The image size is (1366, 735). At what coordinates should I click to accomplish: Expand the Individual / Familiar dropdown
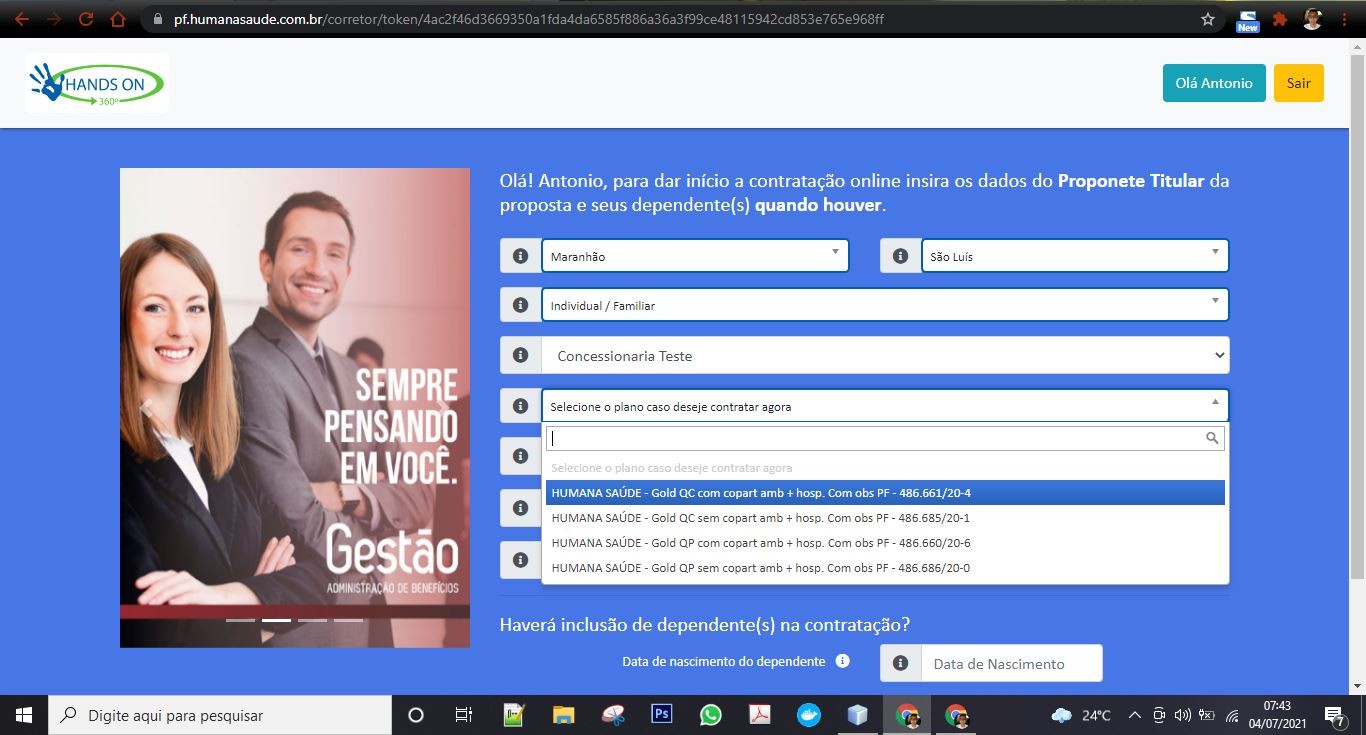pyautogui.click(x=884, y=305)
